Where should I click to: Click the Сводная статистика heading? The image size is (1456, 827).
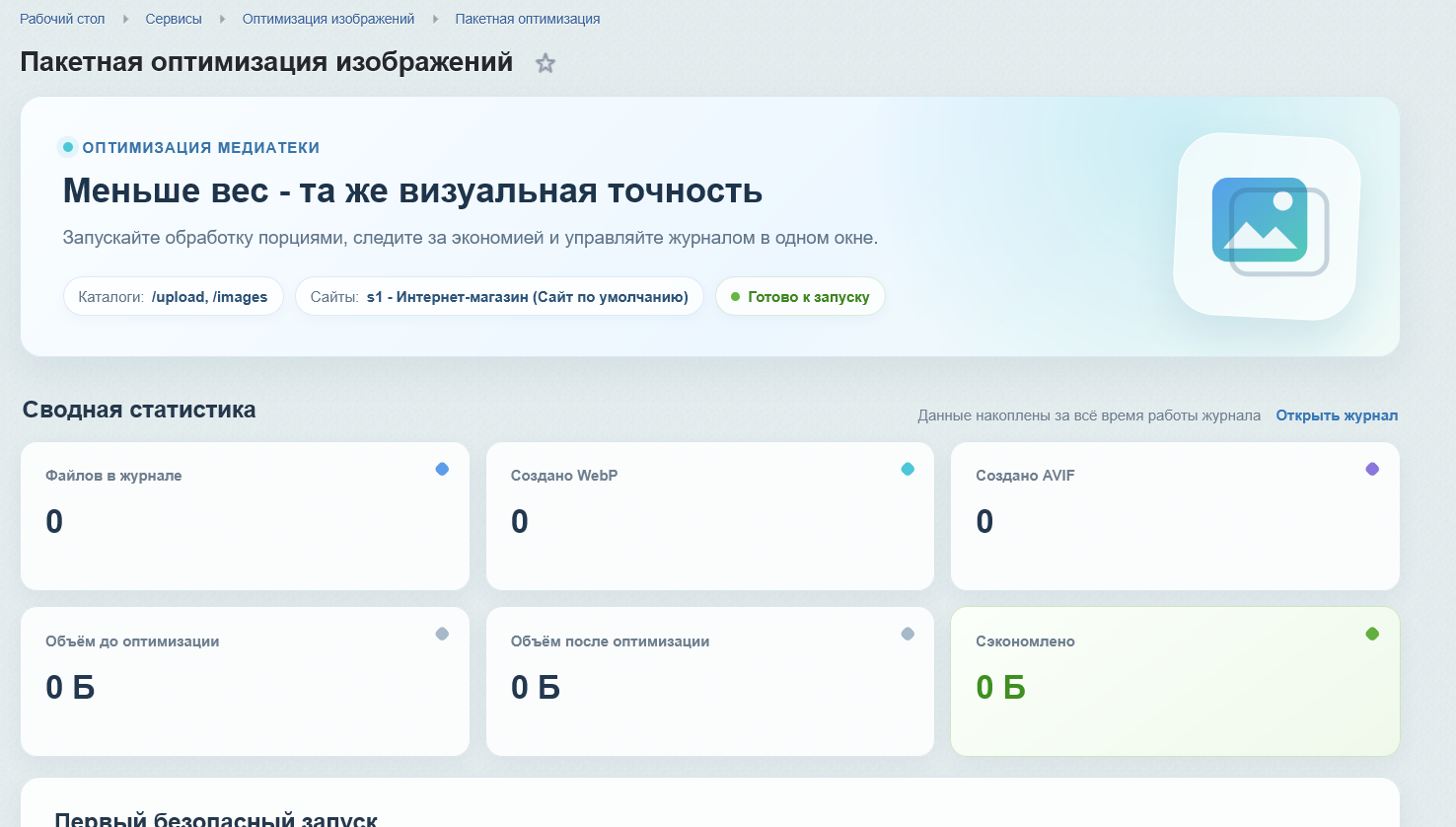coord(139,410)
